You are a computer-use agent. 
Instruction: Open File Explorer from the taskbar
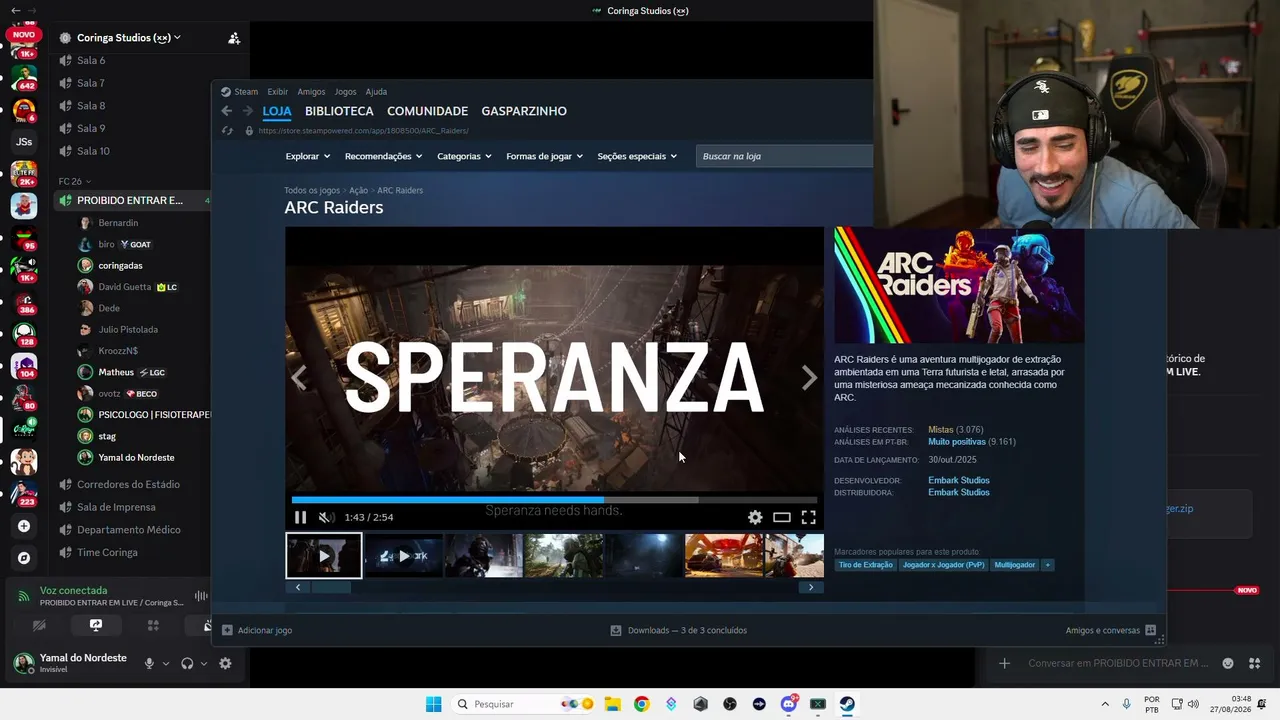[612, 704]
